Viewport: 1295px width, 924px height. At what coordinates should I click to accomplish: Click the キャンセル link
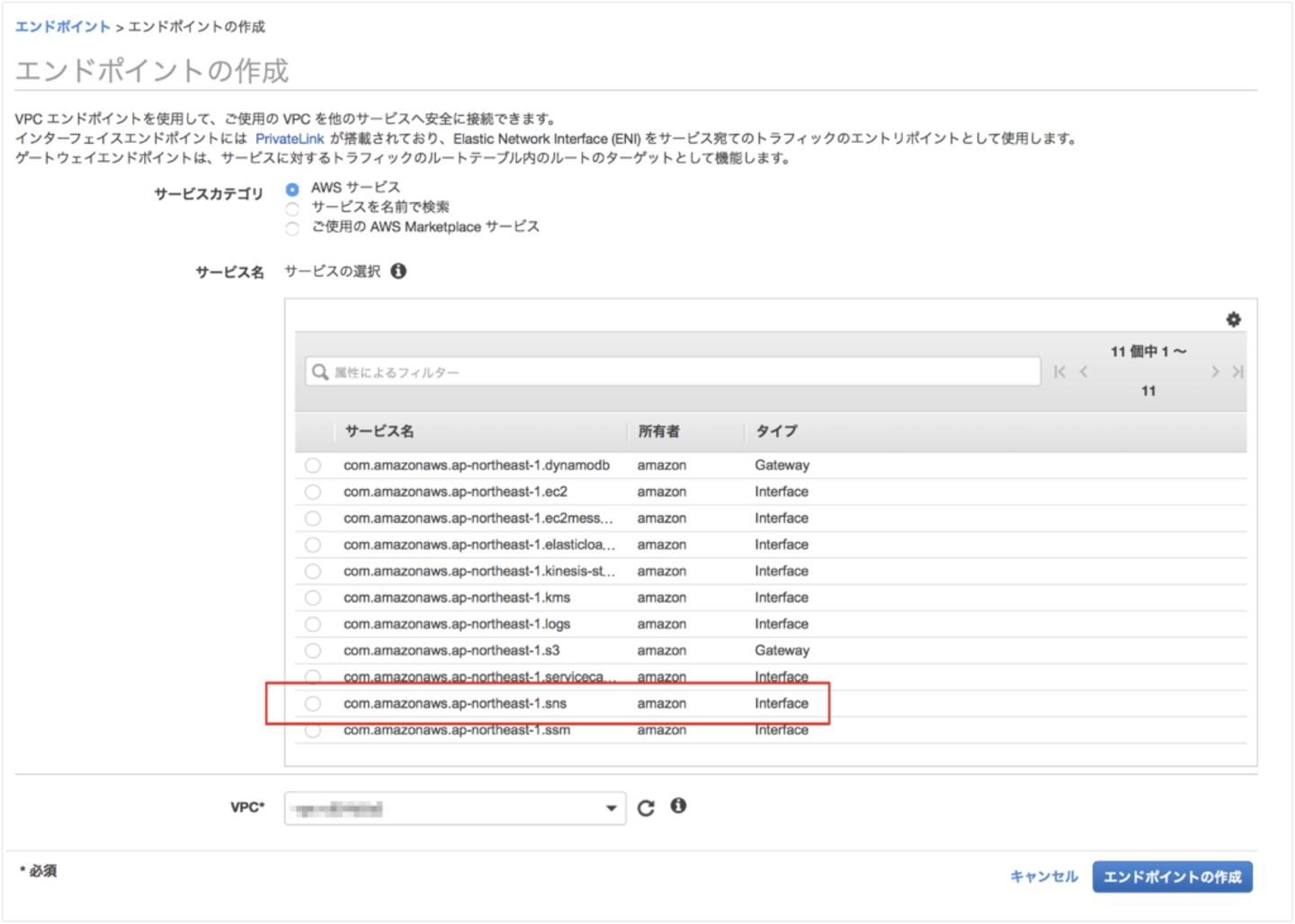(1043, 876)
